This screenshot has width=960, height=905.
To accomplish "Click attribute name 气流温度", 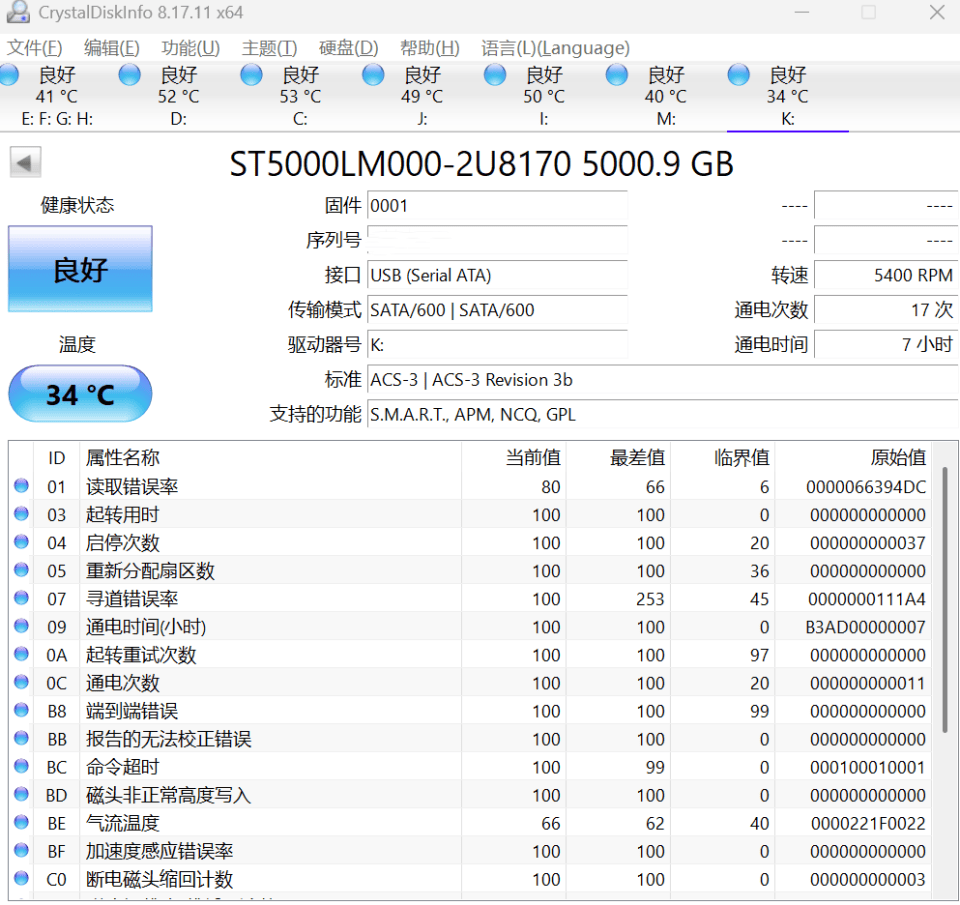I will click(x=122, y=824).
